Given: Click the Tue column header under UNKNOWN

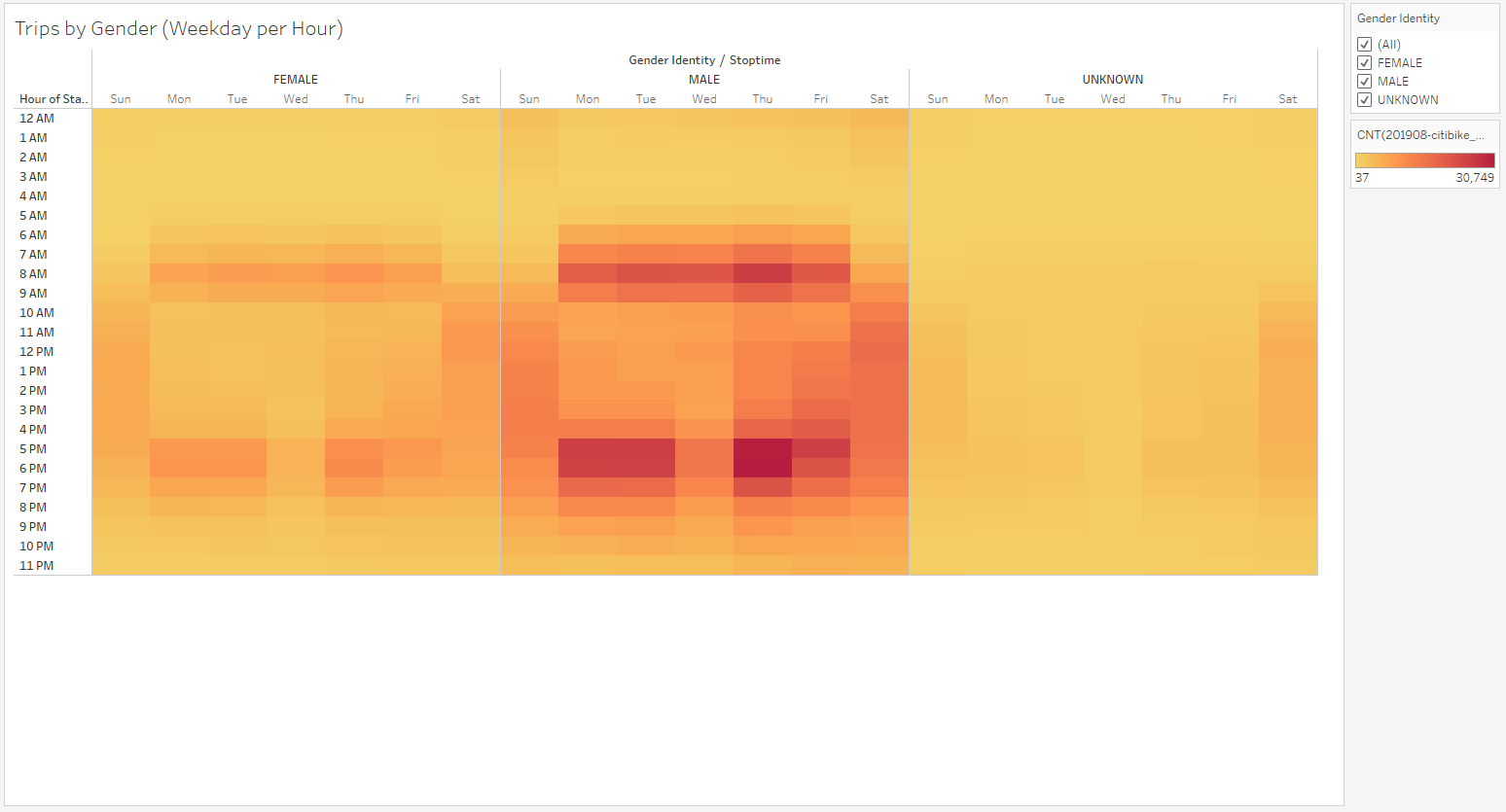Looking at the screenshot, I should [x=1055, y=99].
